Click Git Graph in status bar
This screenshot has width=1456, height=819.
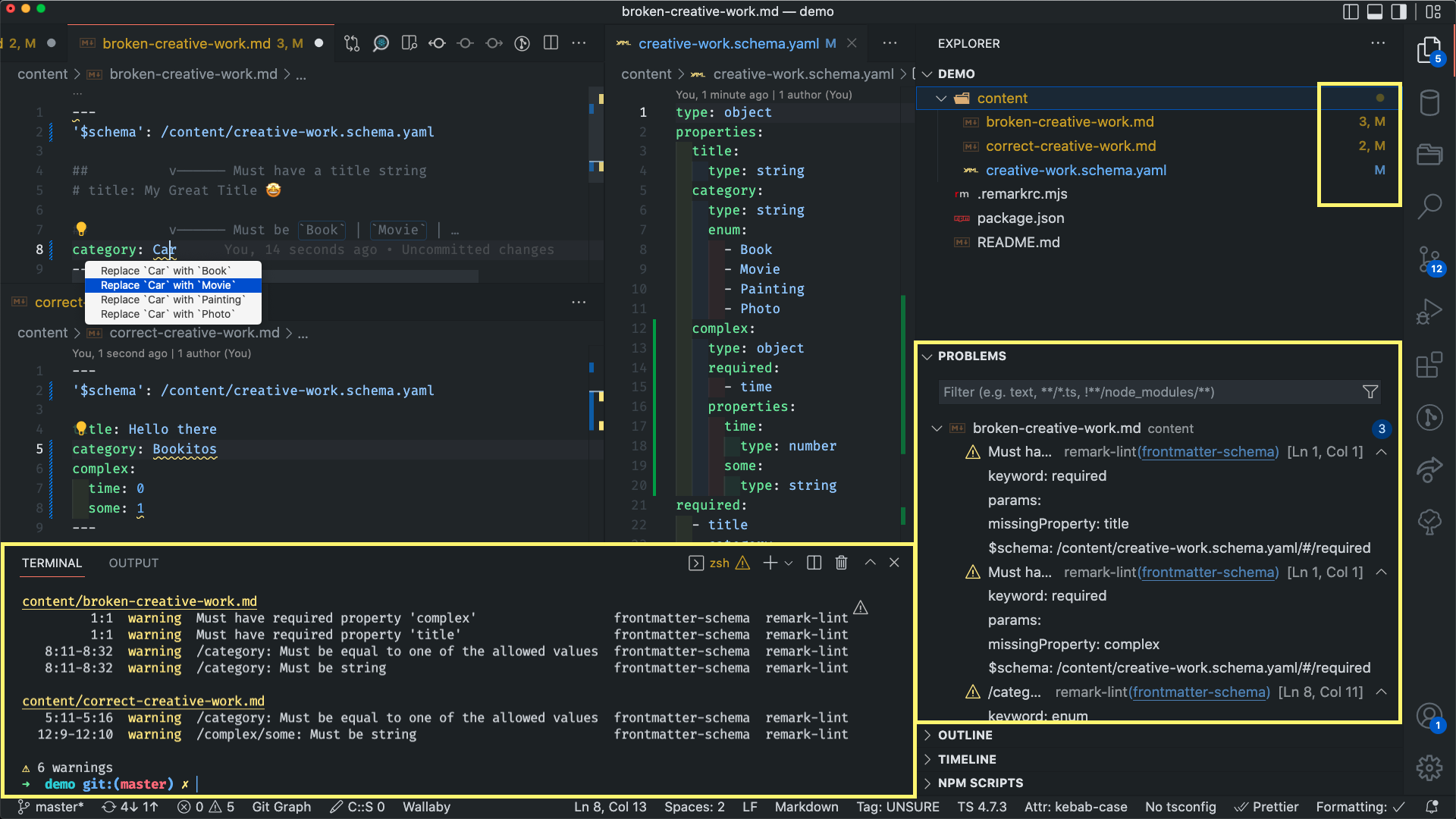281,807
